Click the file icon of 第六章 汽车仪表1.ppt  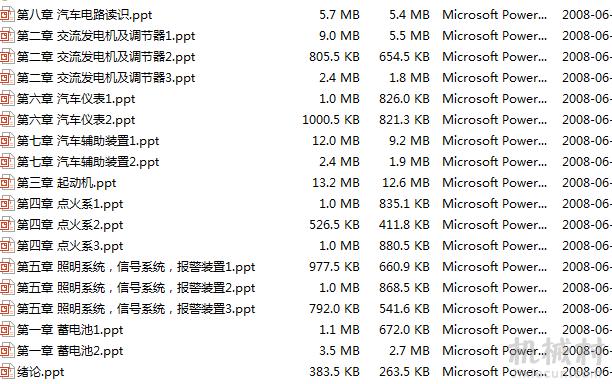(7, 99)
